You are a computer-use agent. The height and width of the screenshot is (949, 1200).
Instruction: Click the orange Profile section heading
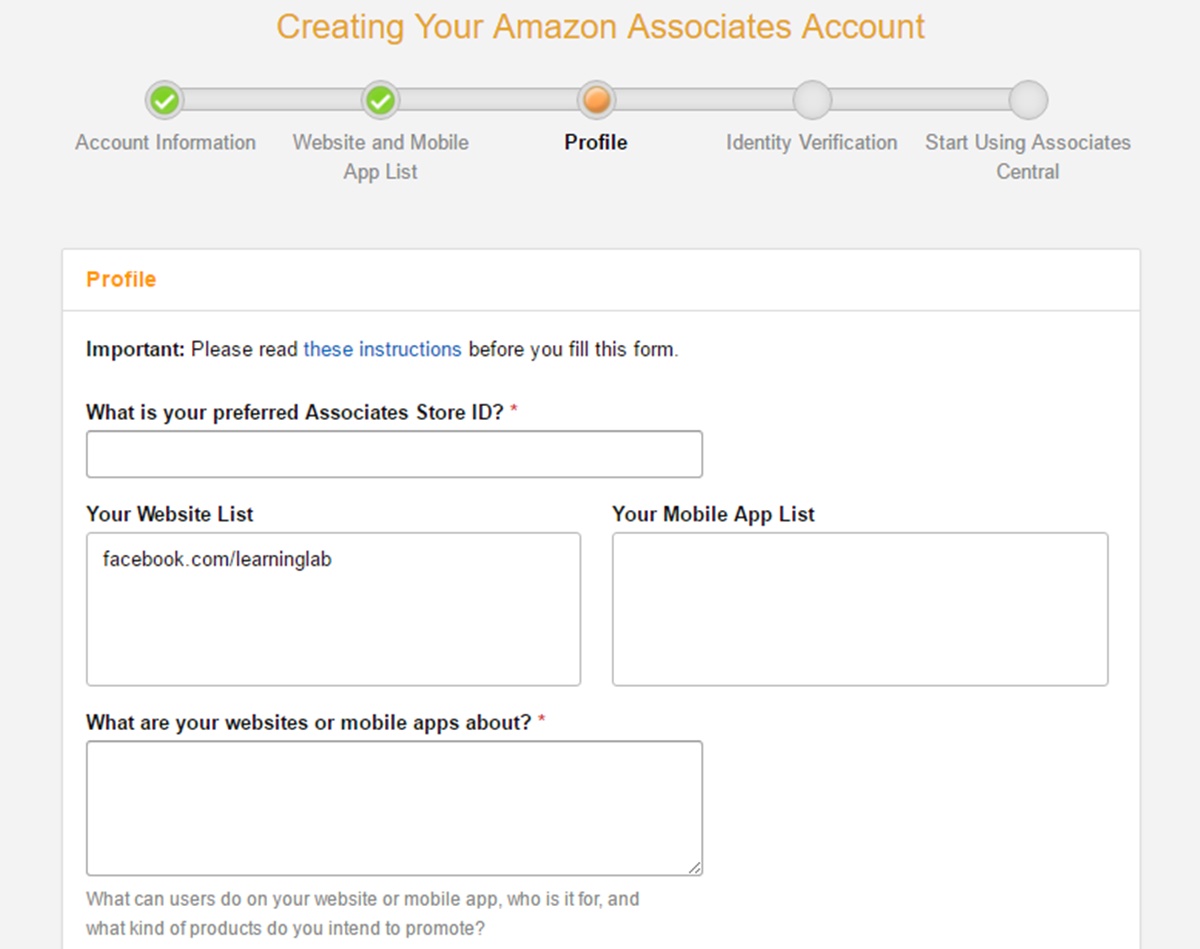tap(121, 279)
